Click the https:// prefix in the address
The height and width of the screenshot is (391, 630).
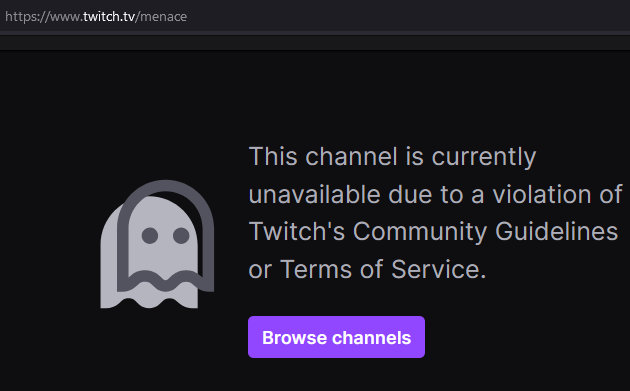coord(27,16)
